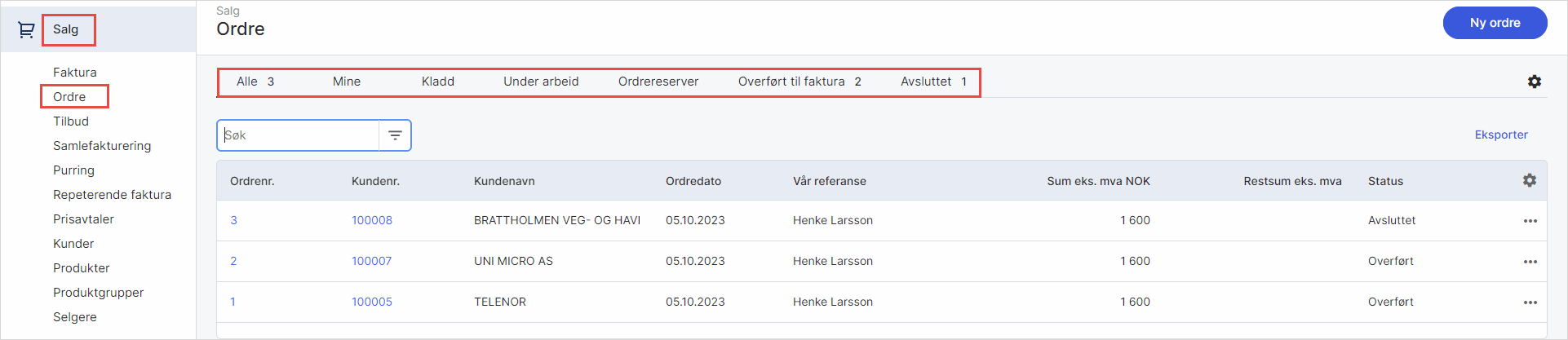1568x340 pixels.
Task: Open three-dot menu for UNI MICRO order
Action: (x=1530, y=262)
